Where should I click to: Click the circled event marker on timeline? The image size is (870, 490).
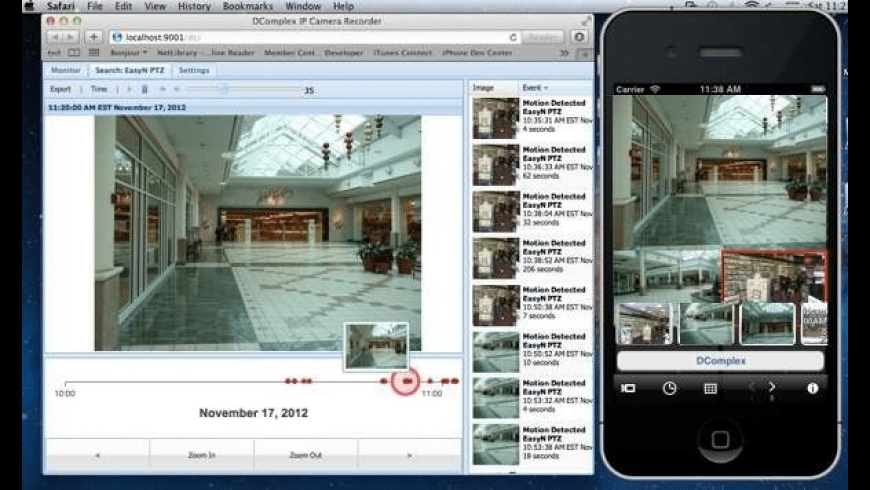(x=405, y=381)
